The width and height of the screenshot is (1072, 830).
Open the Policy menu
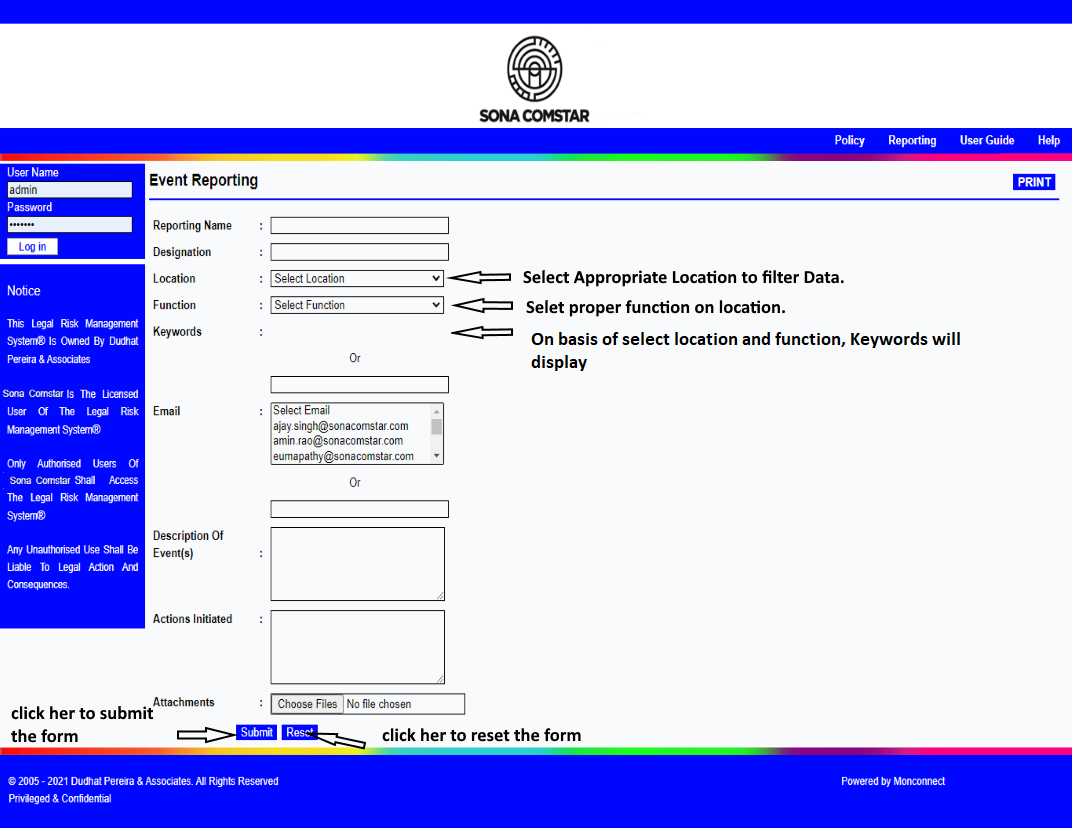pyautogui.click(x=849, y=141)
